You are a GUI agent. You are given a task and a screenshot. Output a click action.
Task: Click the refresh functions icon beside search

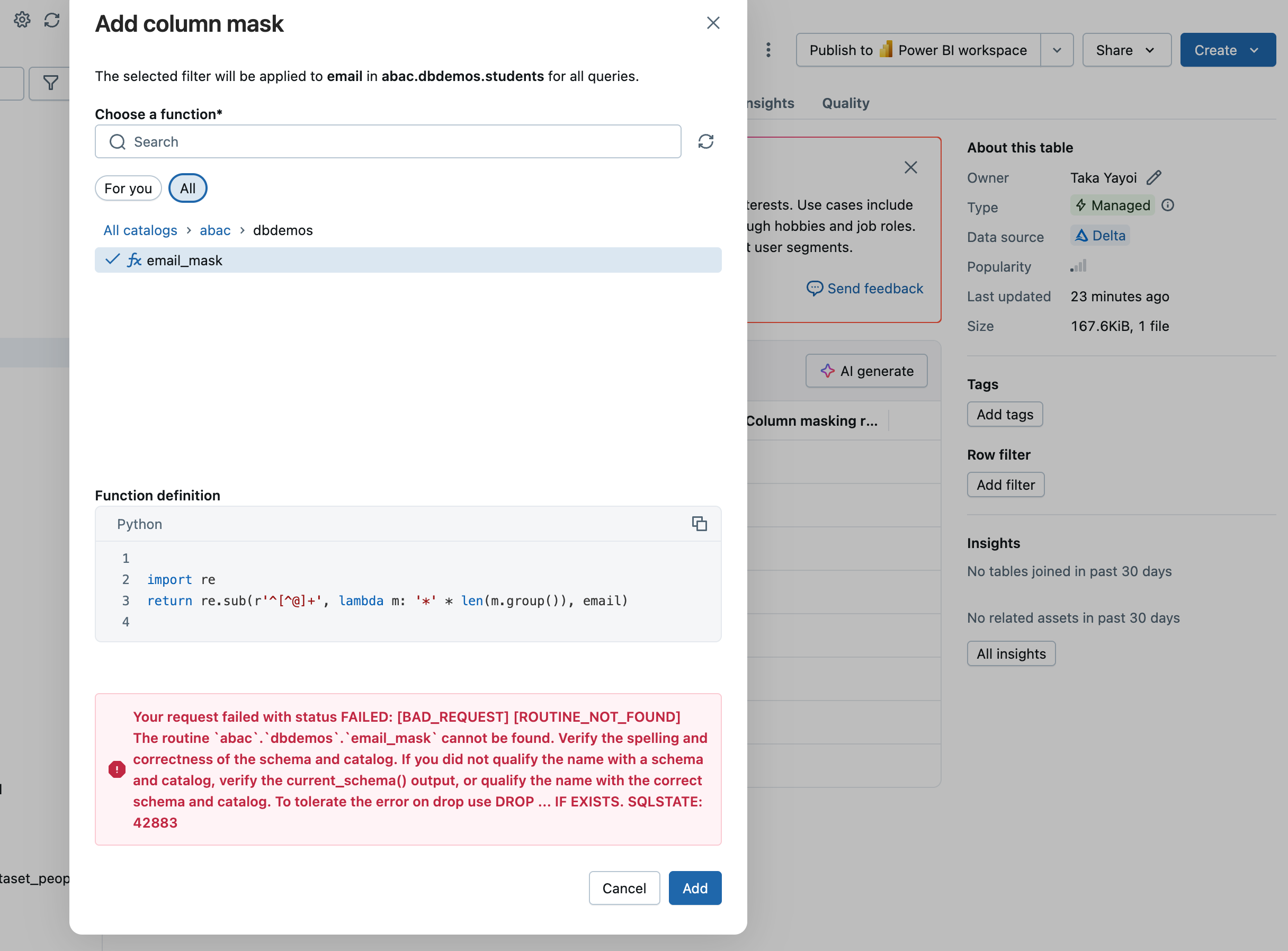click(705, 141)
